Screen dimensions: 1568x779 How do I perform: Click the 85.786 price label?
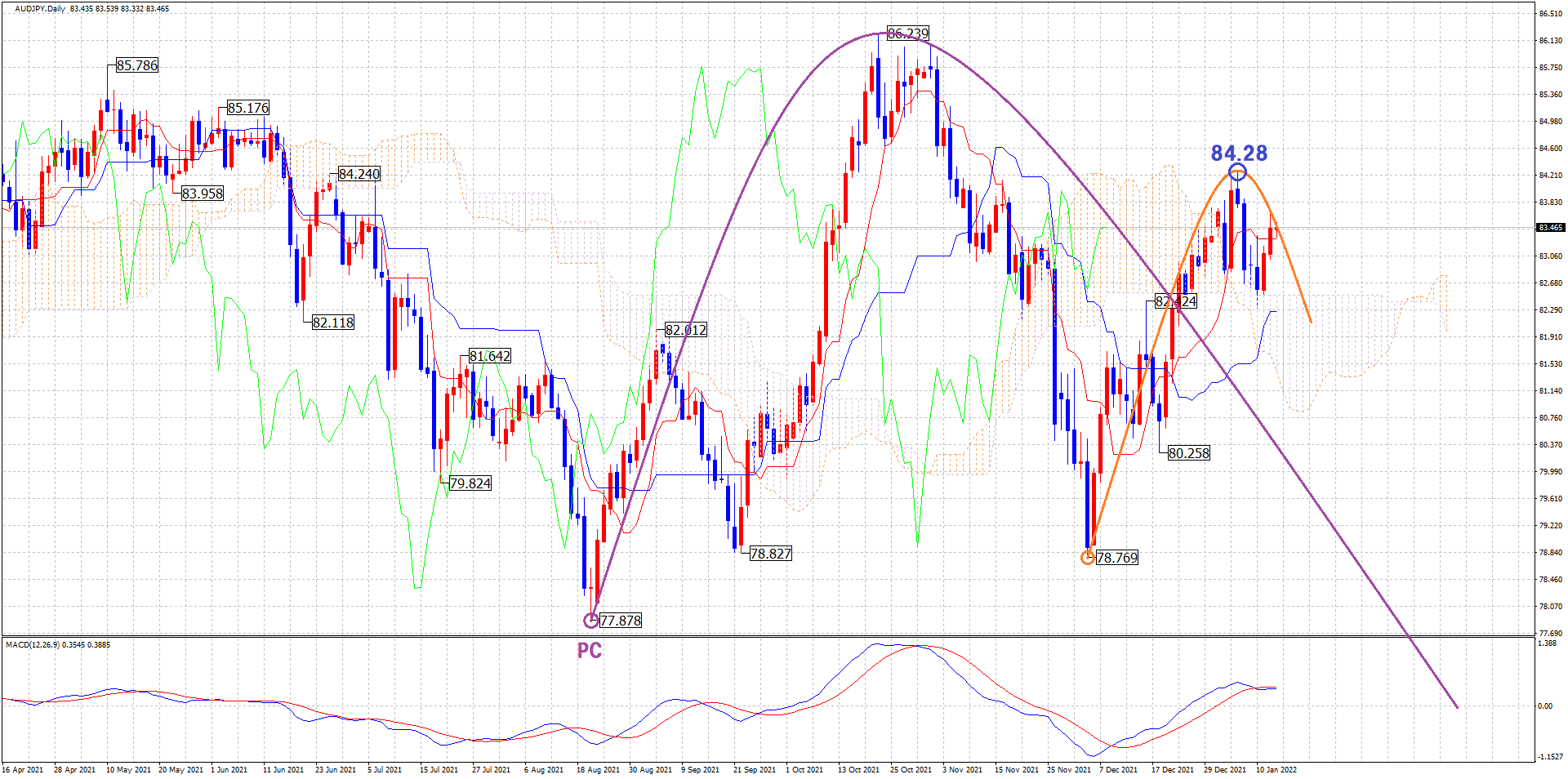(136, 65)
